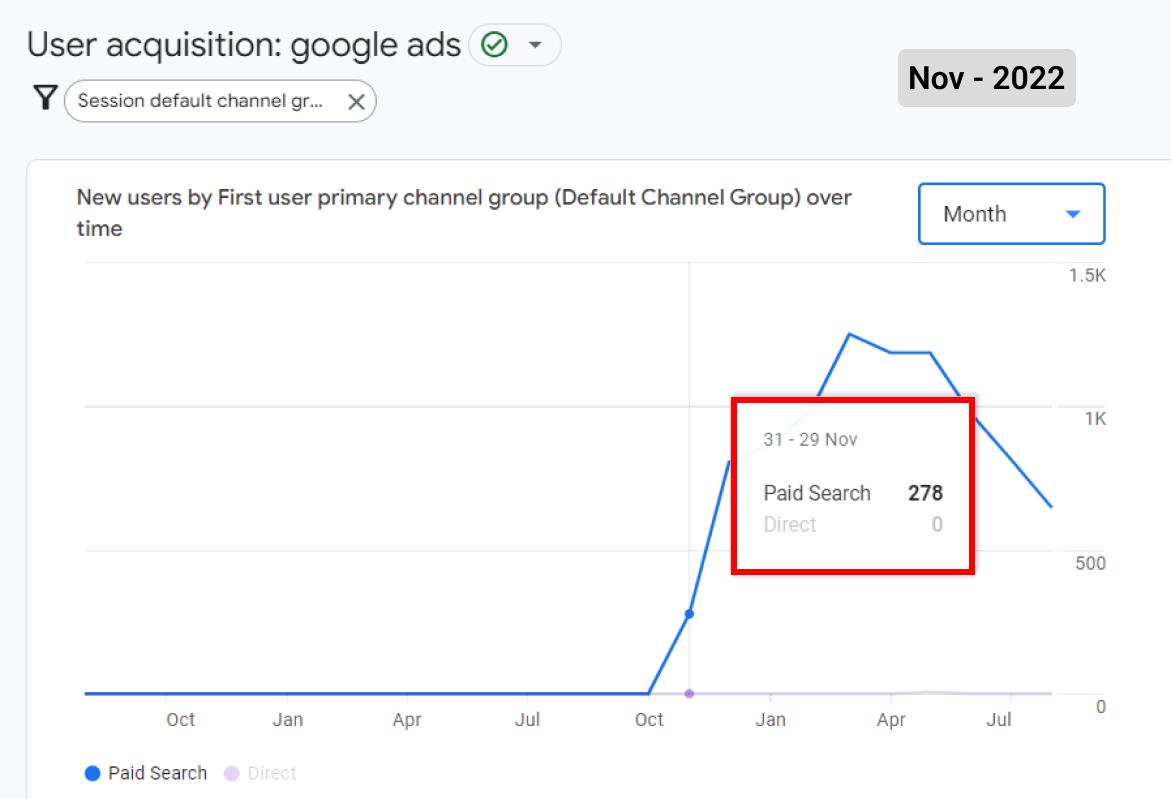1171x799 pixels.
Task: Click the second Oct label on x-axis
Action: click(x=649, y=719)
